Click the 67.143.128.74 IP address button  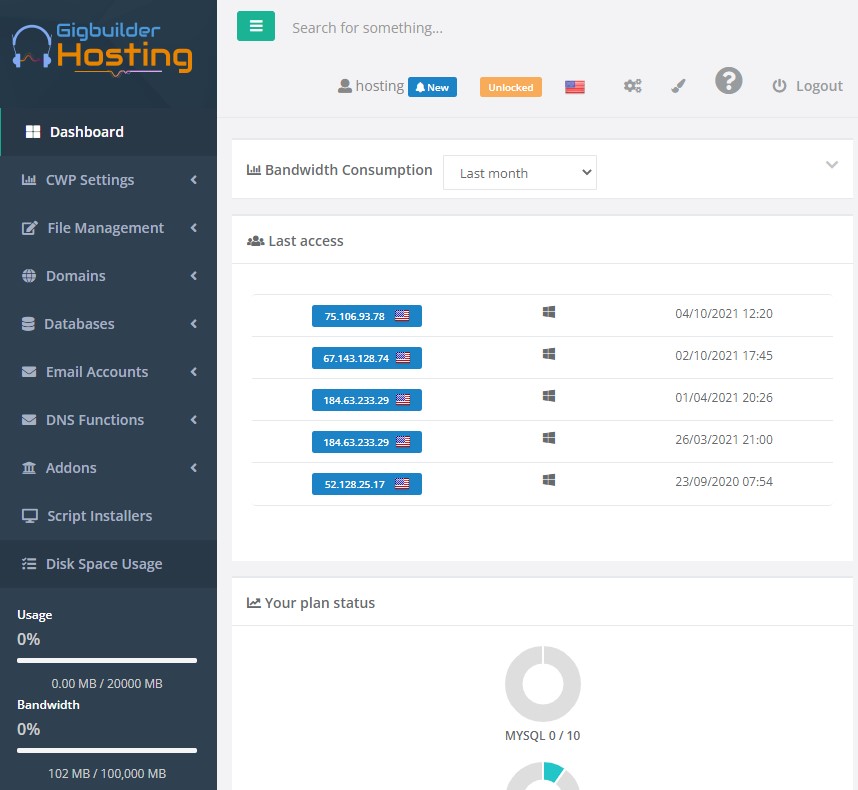click(366, 358)
